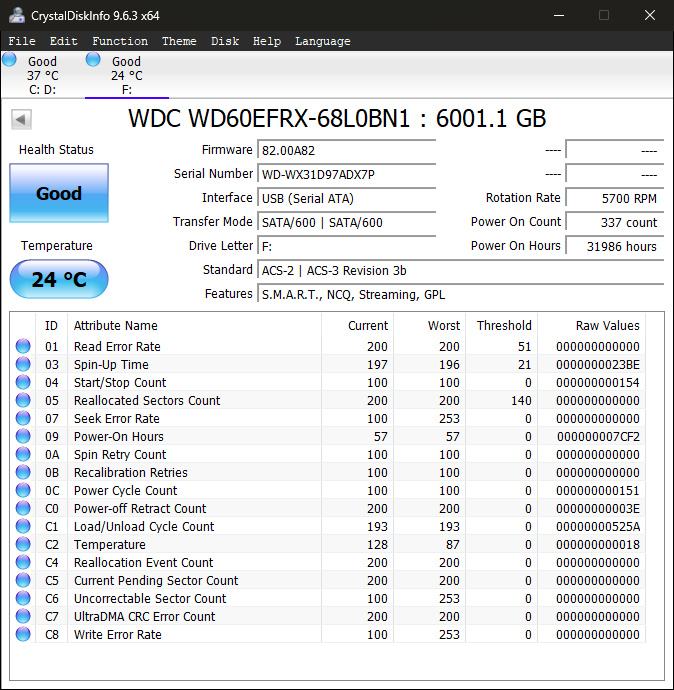Click the Raw Values column header
Viewport: 674px width, 690px height.
pos(591,326)
